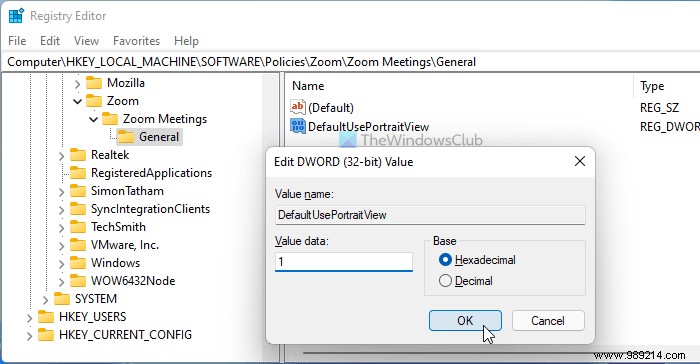The height and width of the screenshot is (364, 700).
Task: Click the WOW6432Node folder icon
Action: point(78,280)
